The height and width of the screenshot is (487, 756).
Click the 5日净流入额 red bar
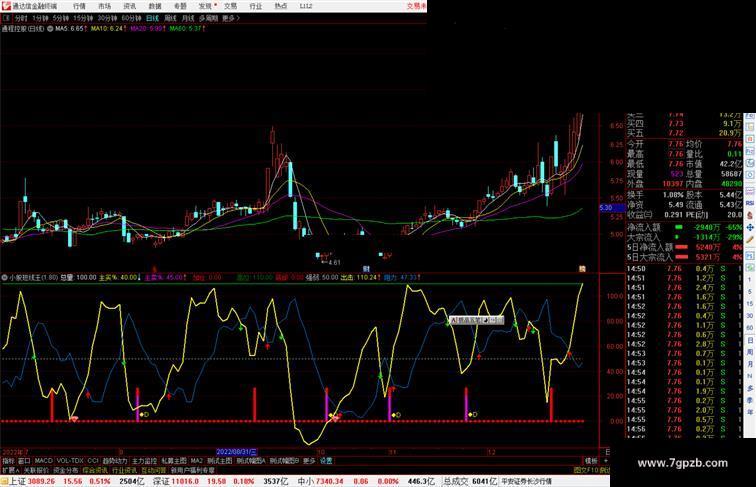[x=681, y=247]
